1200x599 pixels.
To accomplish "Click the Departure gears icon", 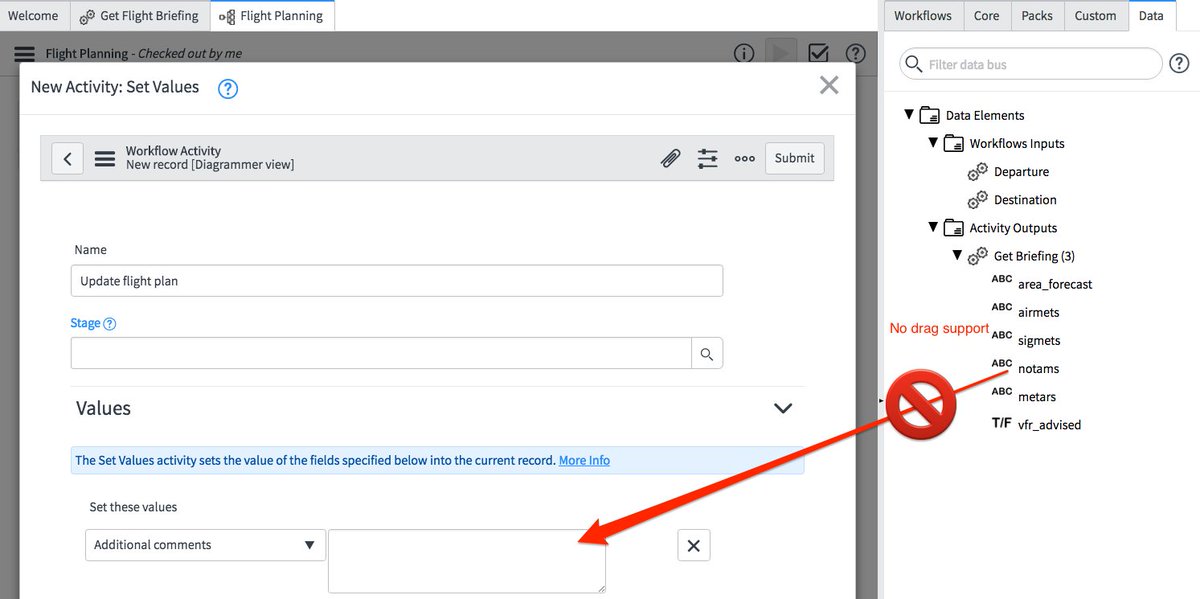I will 978,172.
